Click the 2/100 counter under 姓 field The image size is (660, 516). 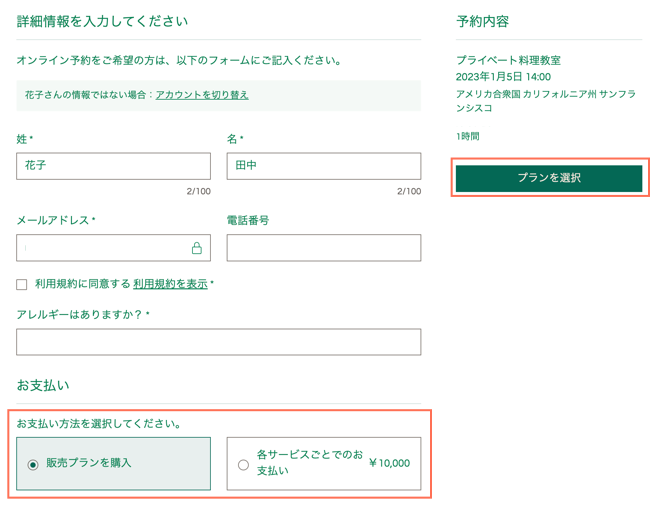click(199, 192)
